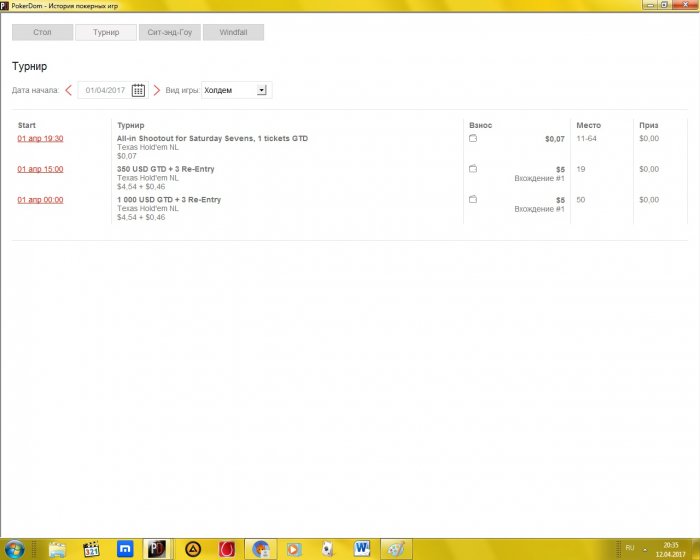Select 1 000 USD GTD + 3 Re-Entry title
Viewport: 700px width, 560px height.
click(x=169, y=200)
